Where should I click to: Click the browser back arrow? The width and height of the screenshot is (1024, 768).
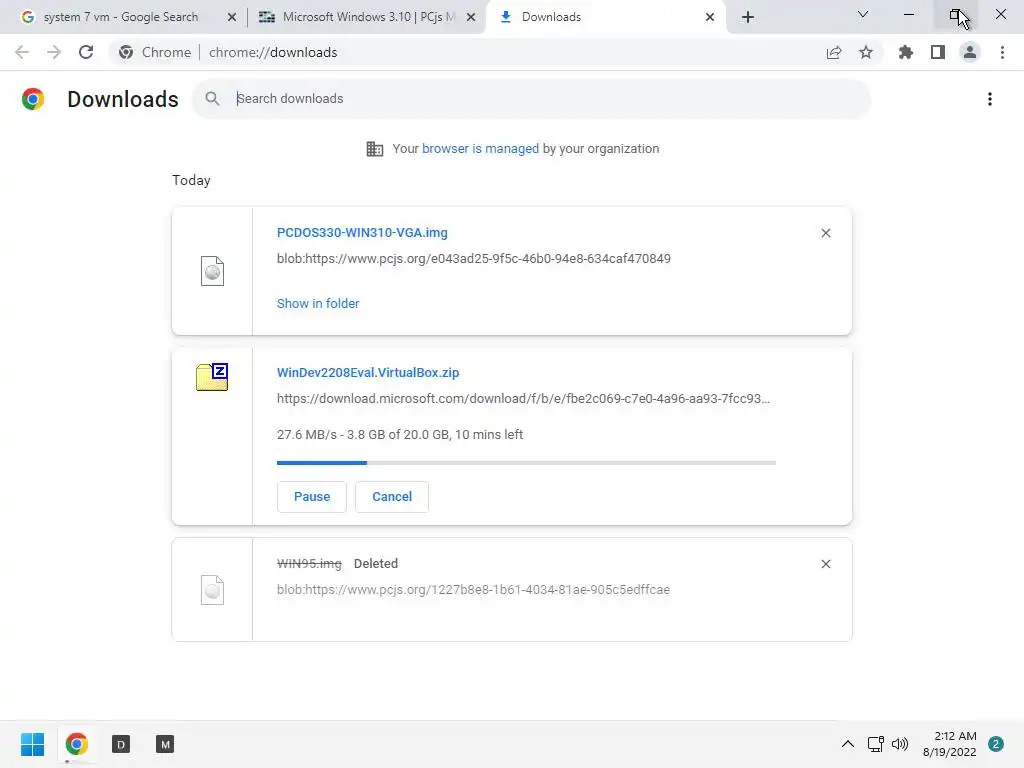pos(22,52)
